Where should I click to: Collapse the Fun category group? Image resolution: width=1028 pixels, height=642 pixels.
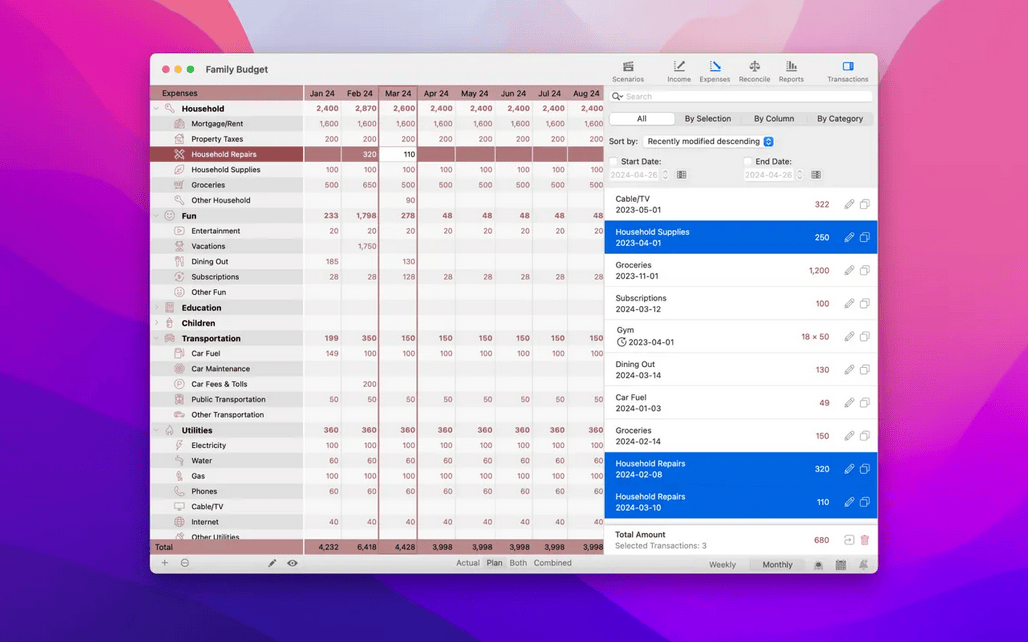tap(157, 216)
